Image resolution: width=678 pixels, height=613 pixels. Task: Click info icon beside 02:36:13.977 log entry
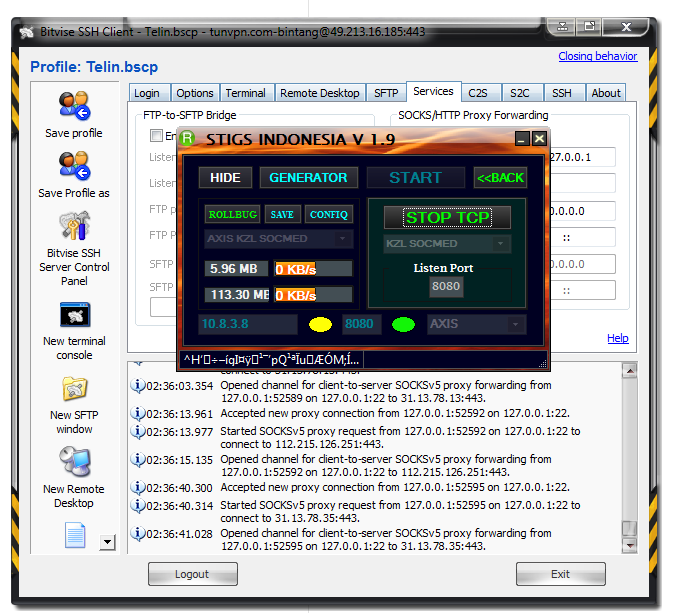138,431
